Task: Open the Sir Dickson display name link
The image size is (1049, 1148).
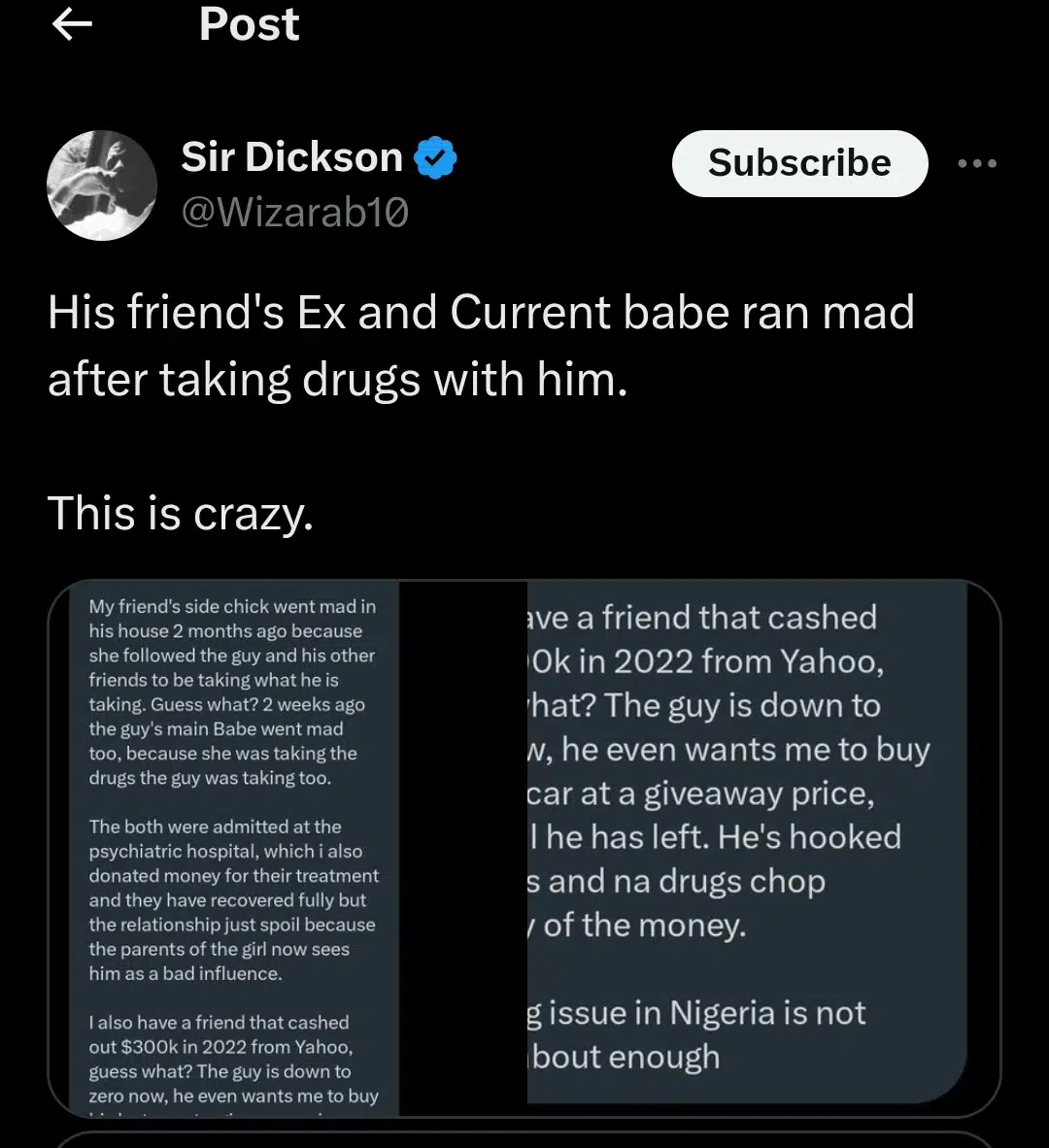Action: (292, 157)
